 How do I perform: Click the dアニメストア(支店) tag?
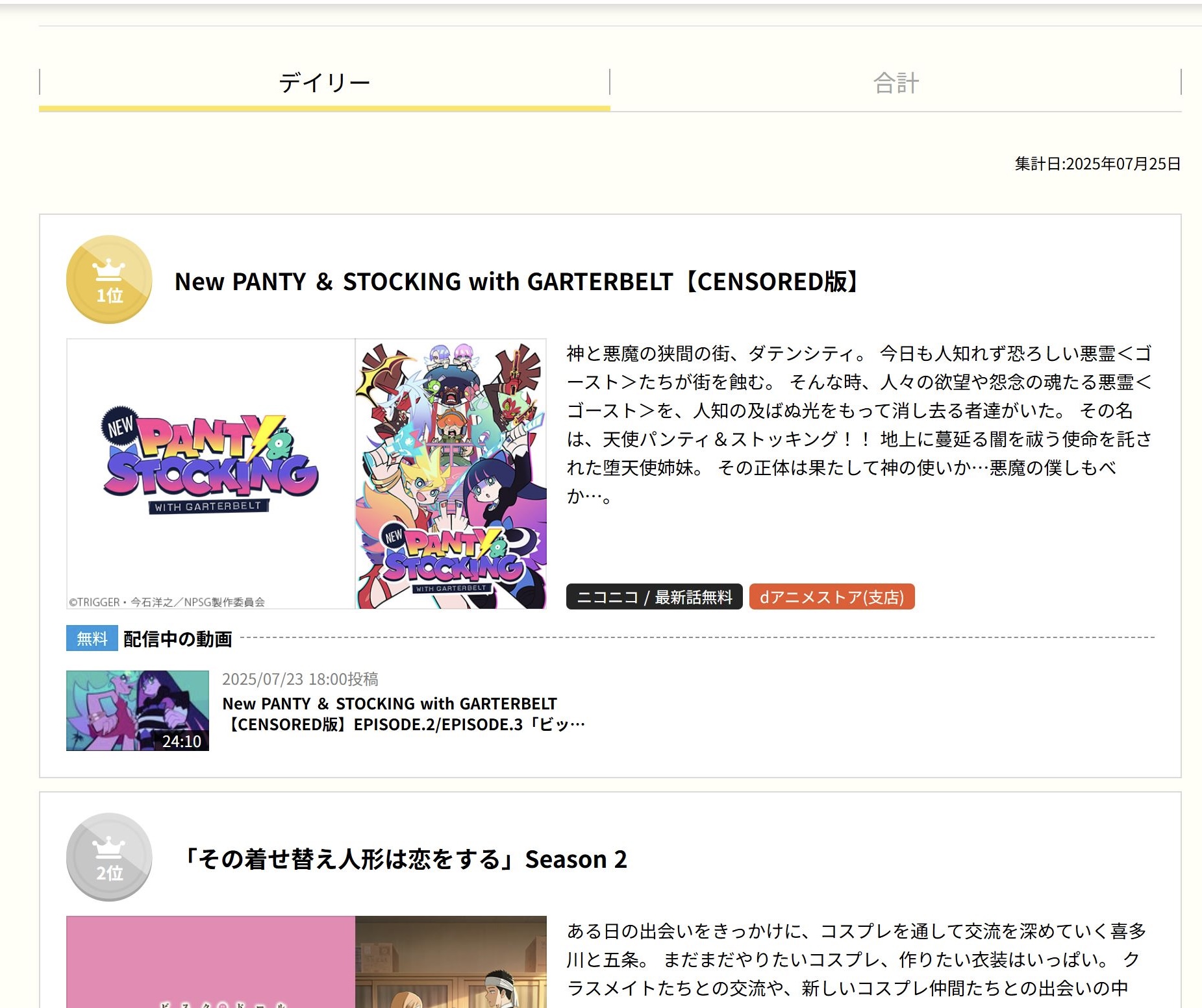(832, 596)
